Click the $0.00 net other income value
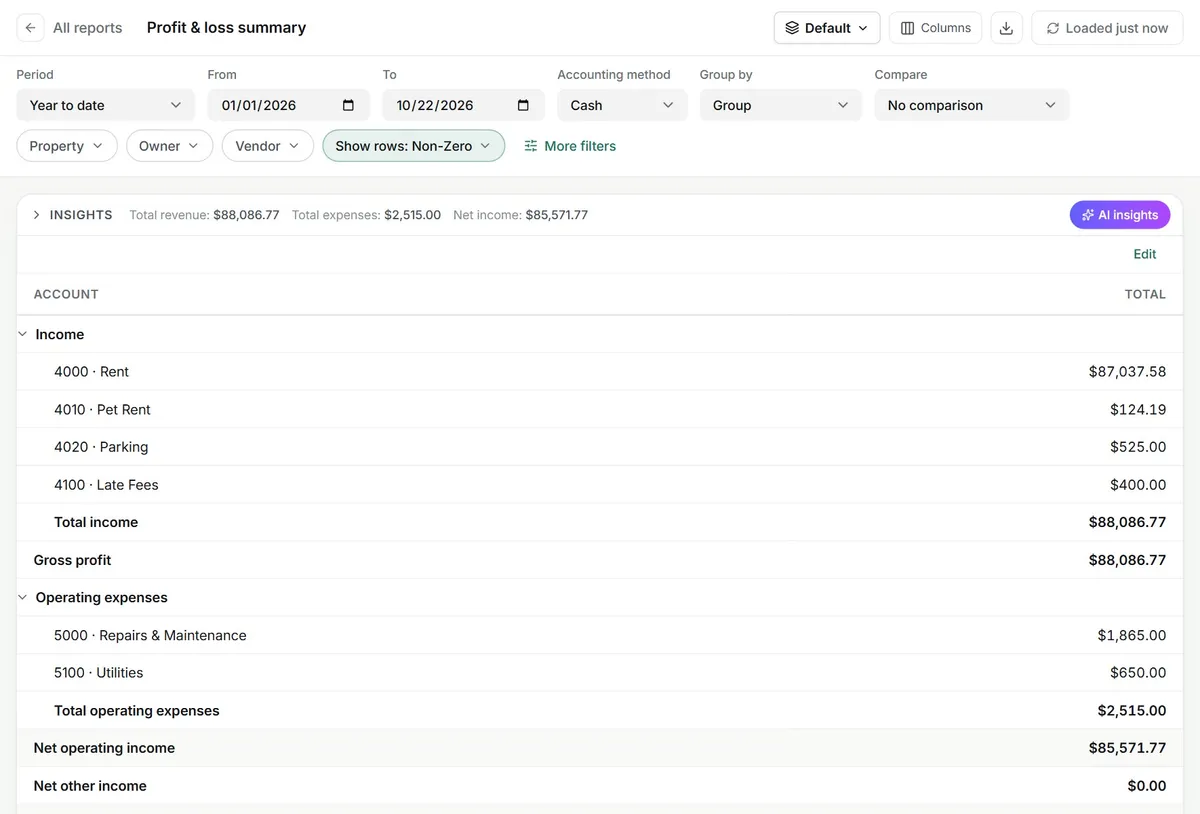1200x814 pixels. [x=1147, y=786]
